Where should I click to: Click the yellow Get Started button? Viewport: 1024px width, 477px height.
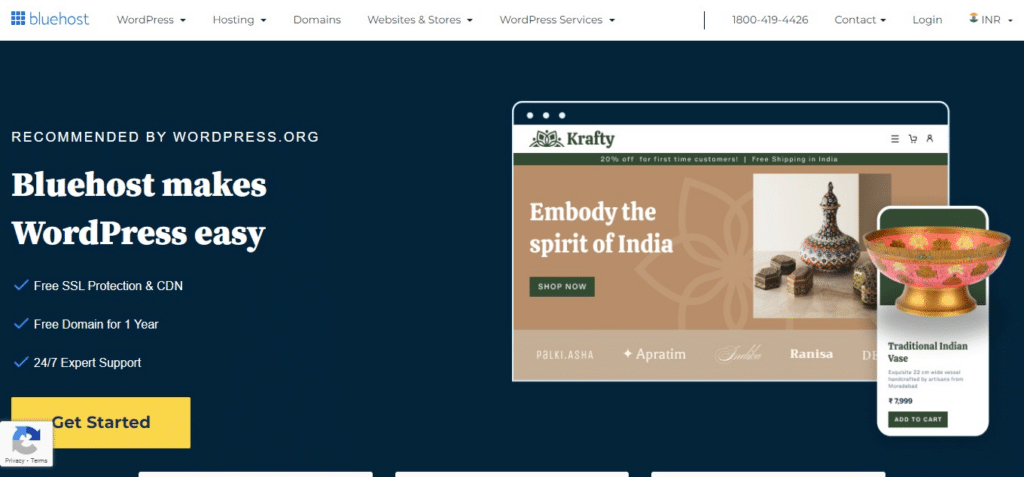(x=101, y=422)
